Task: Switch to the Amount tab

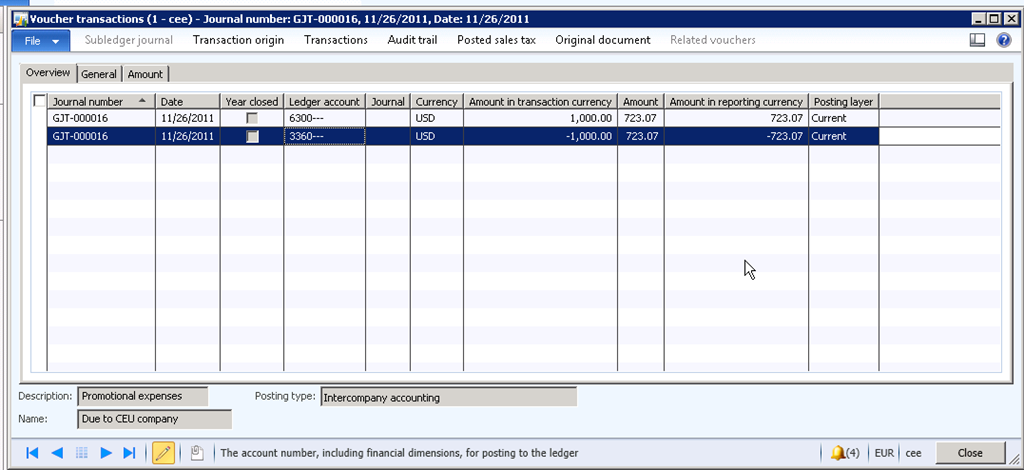Action: coord(146,74)
